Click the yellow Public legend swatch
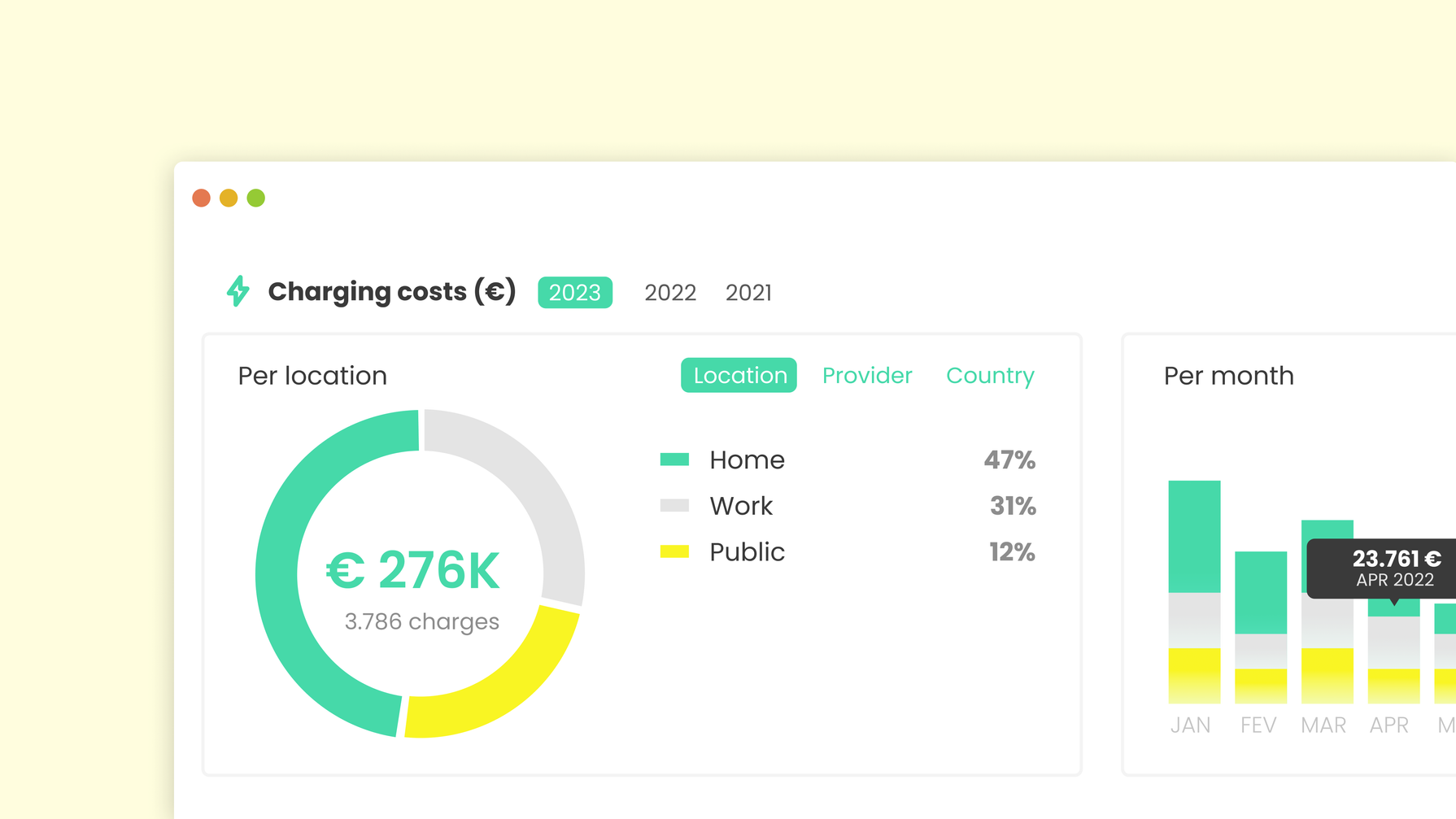 (674, 551)
